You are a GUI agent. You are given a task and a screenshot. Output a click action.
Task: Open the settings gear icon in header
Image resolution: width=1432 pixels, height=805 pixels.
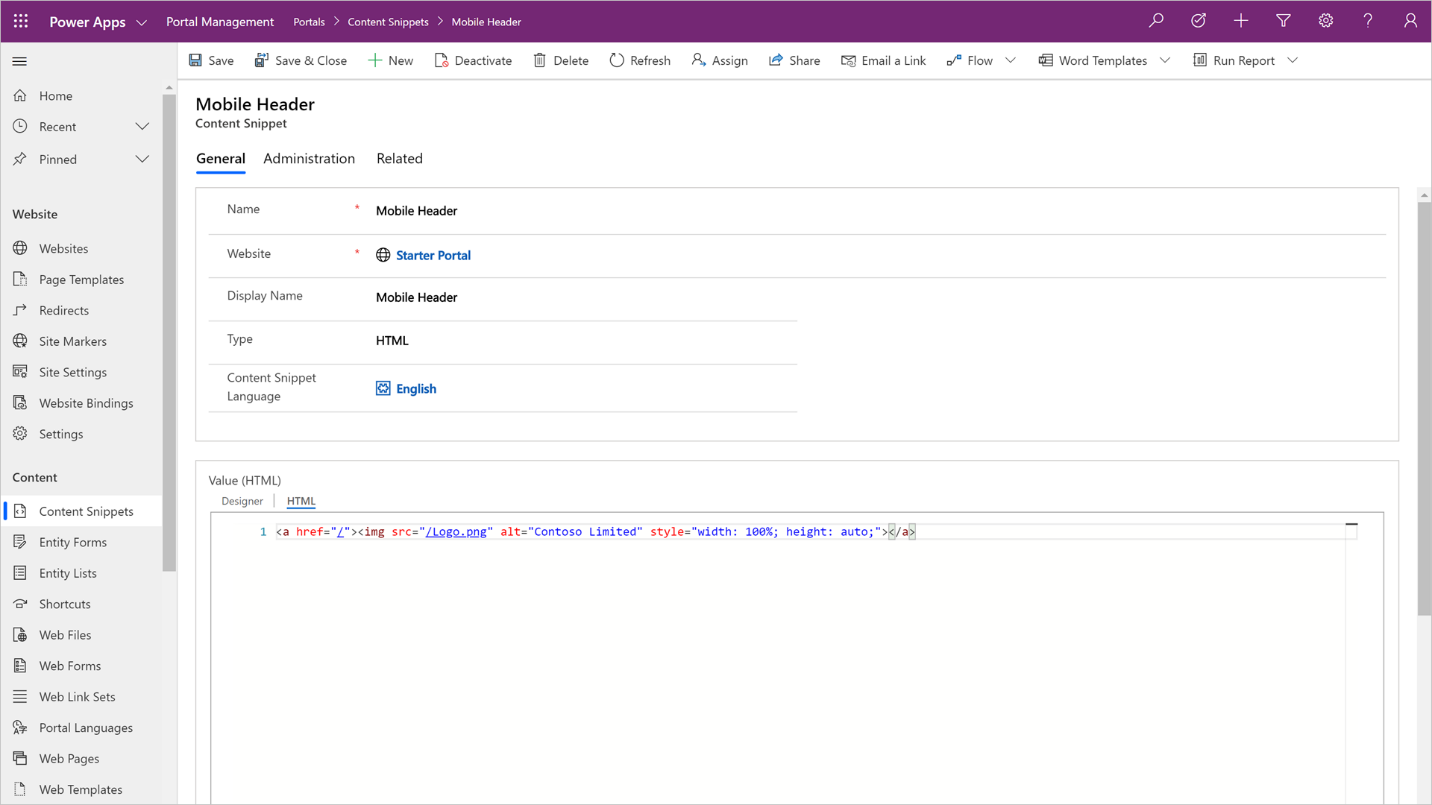click(x=1326, y=21)
